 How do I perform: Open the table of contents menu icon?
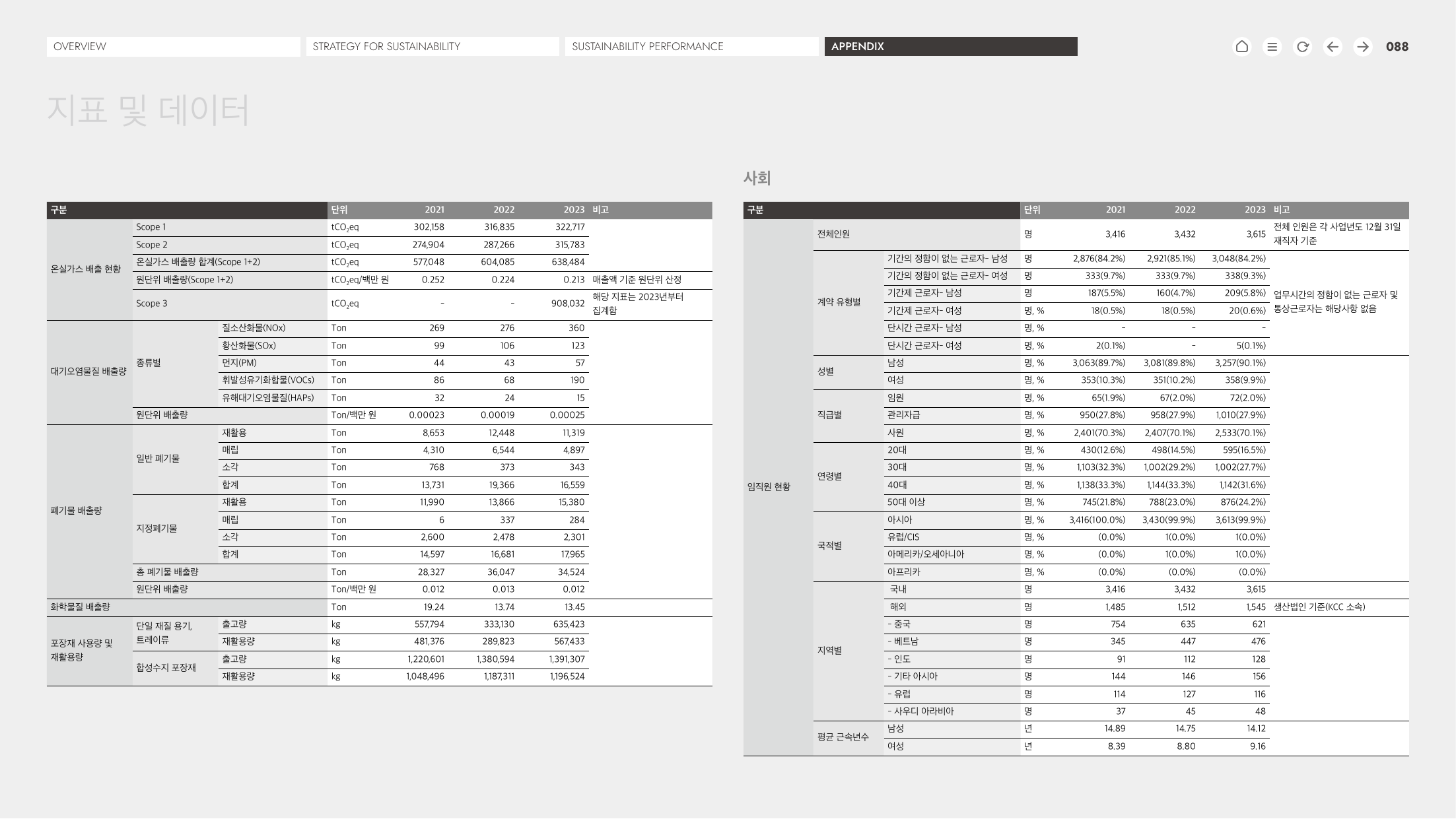coord(1272,46)
